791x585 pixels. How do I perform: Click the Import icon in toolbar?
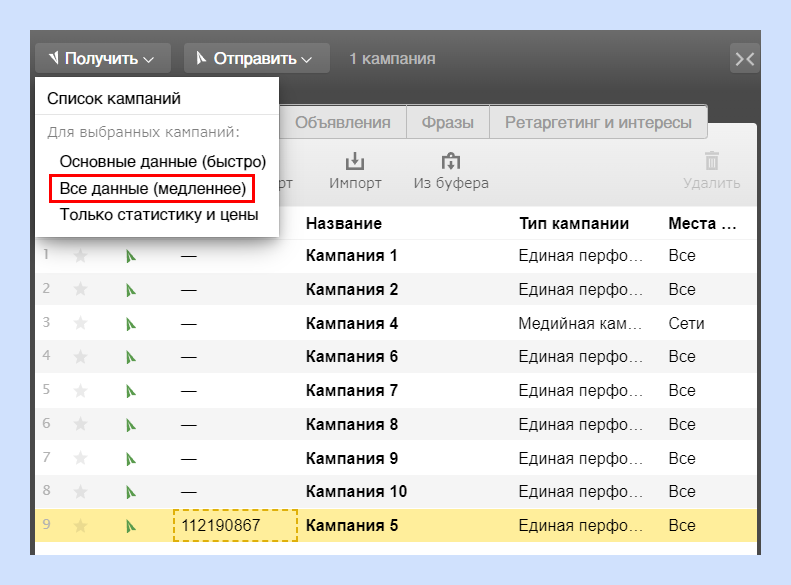pos(355,161)
